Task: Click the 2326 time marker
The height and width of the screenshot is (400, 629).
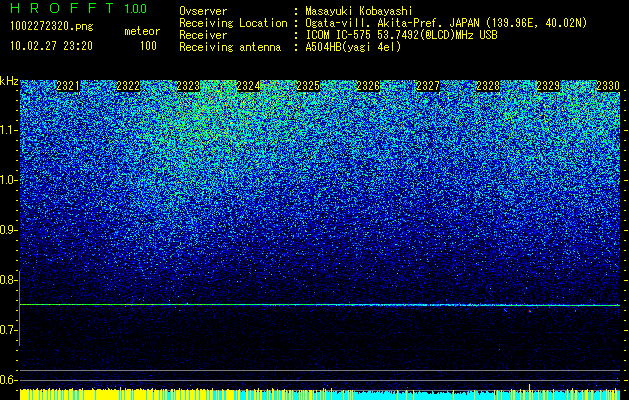Action: tap(368, 86)
